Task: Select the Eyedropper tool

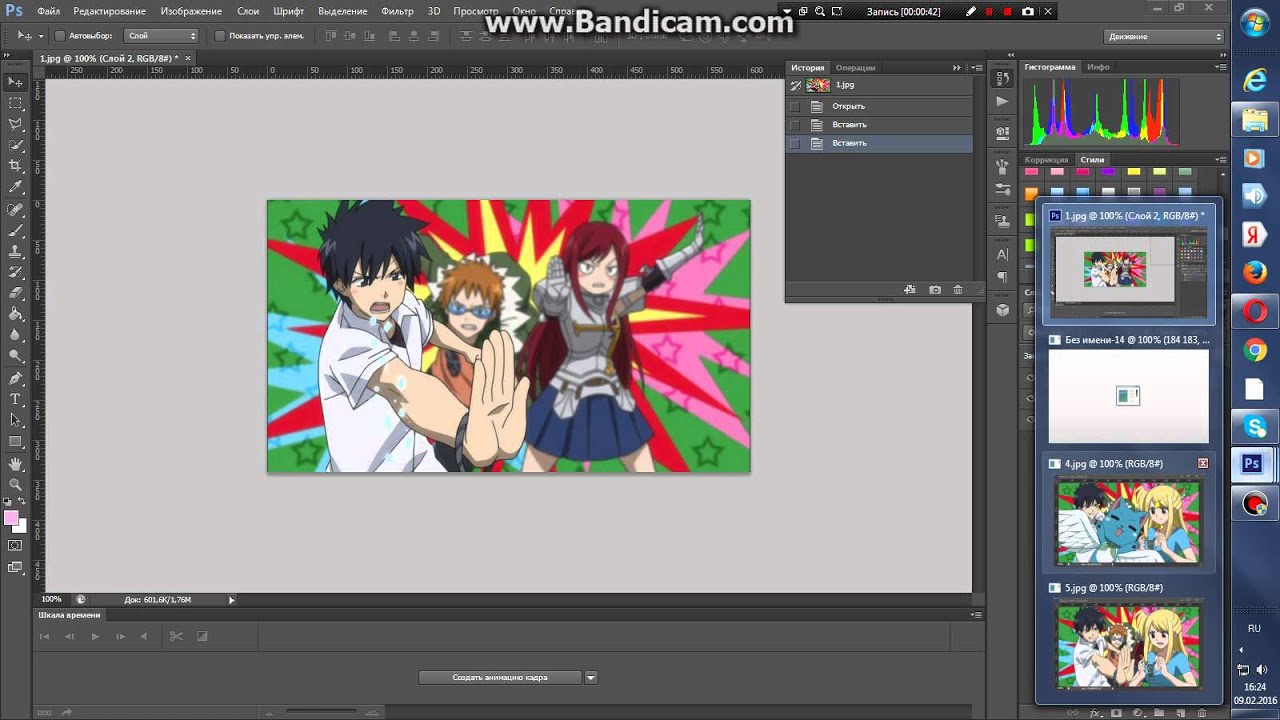Action: [x=15, y=187]
